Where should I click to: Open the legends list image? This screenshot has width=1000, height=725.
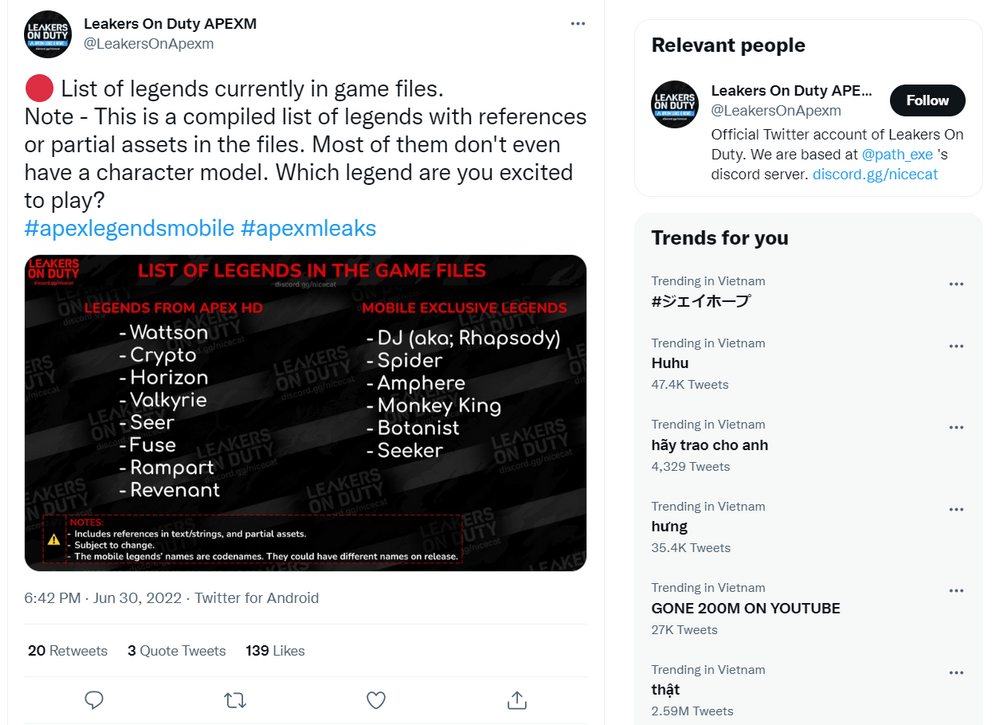[x=305, y=413]
